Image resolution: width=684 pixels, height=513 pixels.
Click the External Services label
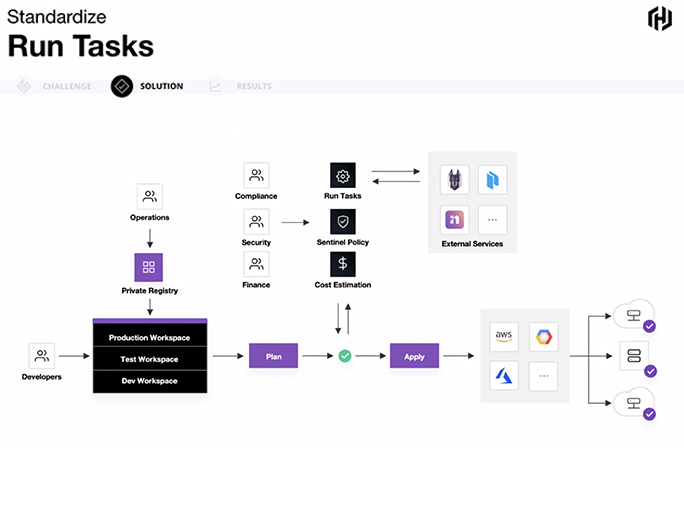(472, 244)
